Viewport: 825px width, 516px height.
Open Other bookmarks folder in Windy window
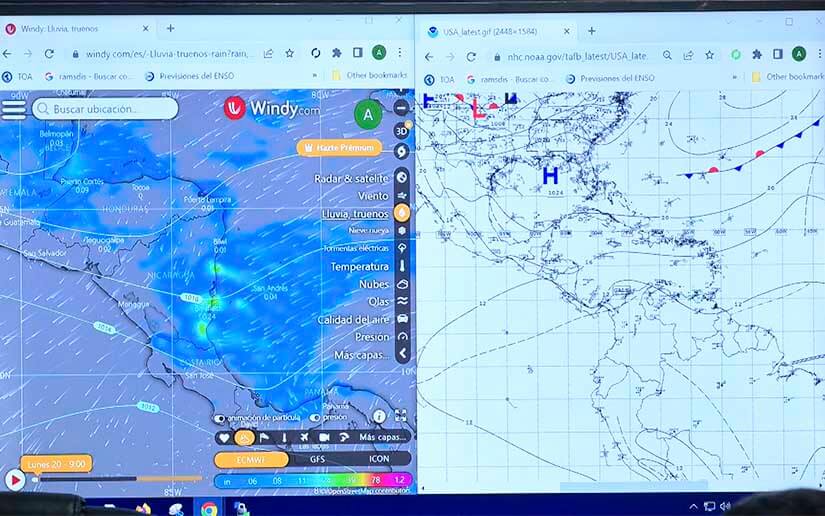pyautogui.click(x=370, y=76)
